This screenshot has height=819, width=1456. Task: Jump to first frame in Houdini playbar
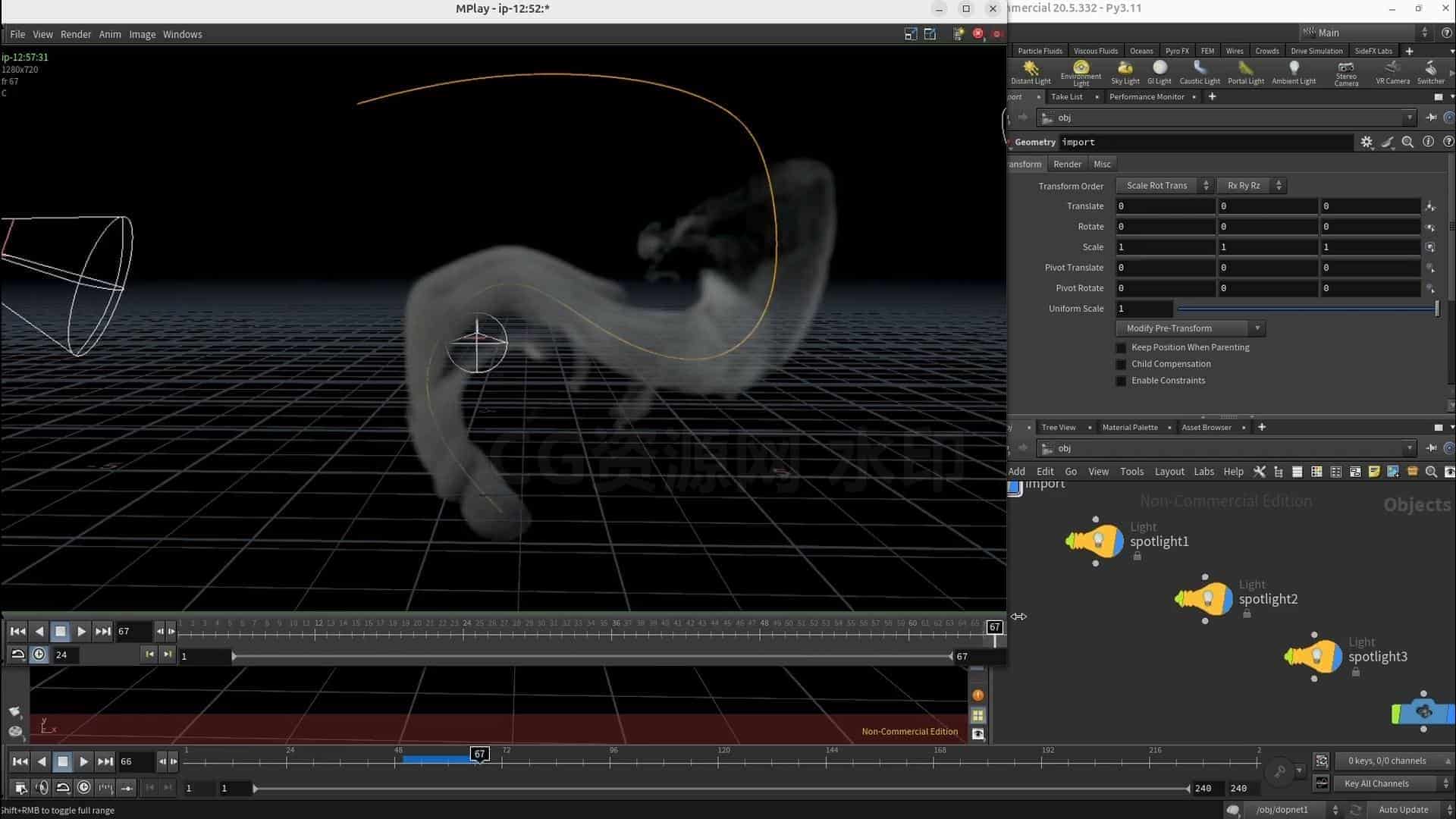(20, 761)
